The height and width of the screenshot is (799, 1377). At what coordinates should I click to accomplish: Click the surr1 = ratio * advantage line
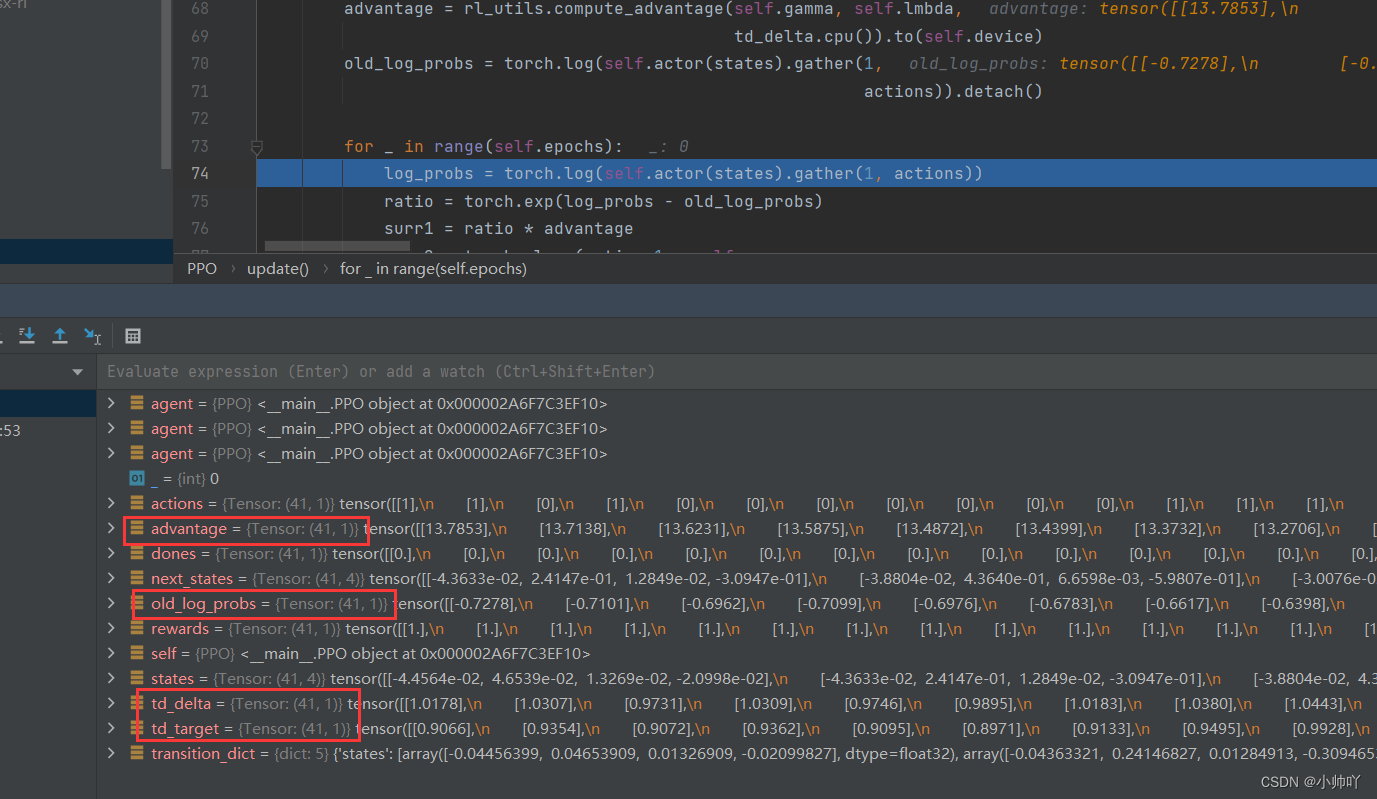click(508, 228)
